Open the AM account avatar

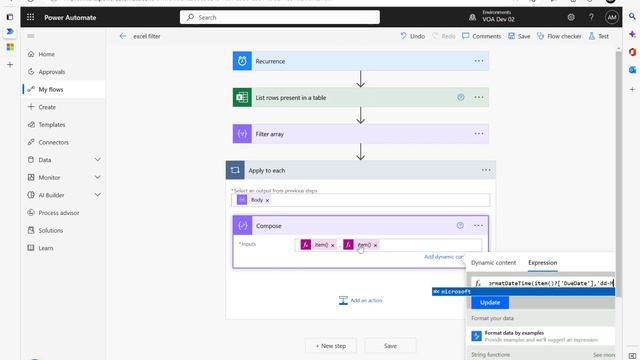[611, 17]
